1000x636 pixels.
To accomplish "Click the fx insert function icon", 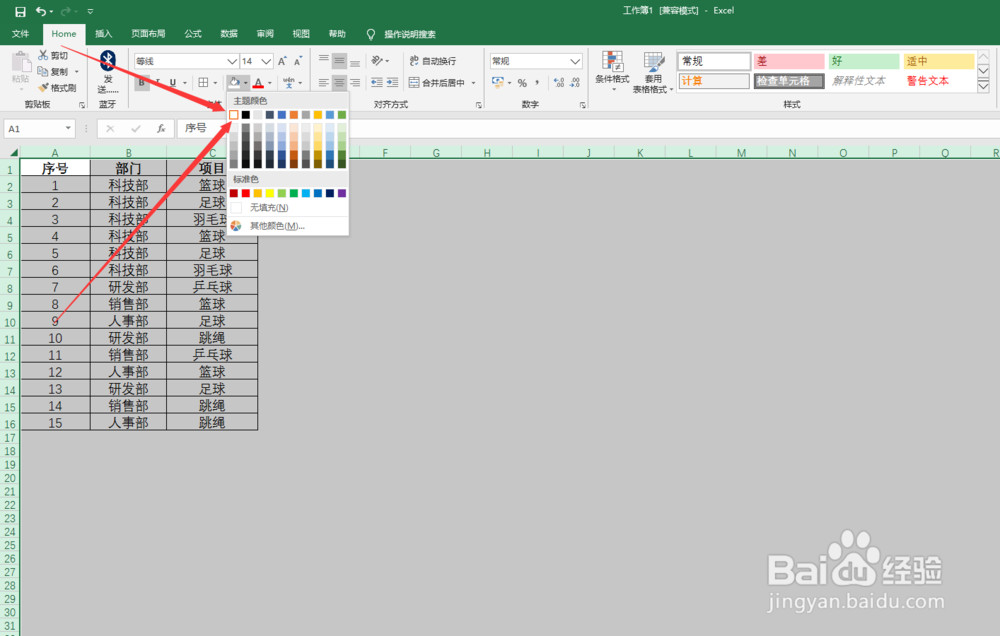I will (x=161, y=128).
